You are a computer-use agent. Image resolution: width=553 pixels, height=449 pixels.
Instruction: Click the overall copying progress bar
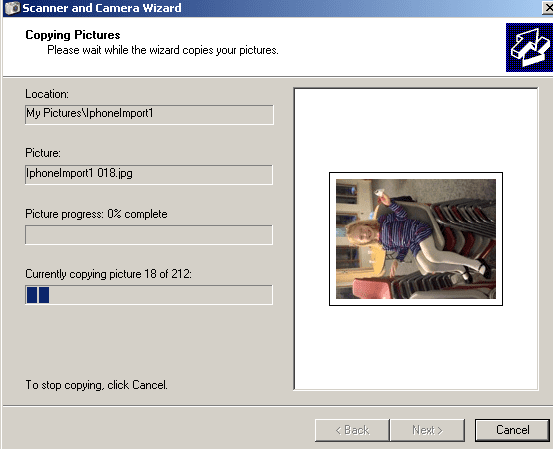149,295
